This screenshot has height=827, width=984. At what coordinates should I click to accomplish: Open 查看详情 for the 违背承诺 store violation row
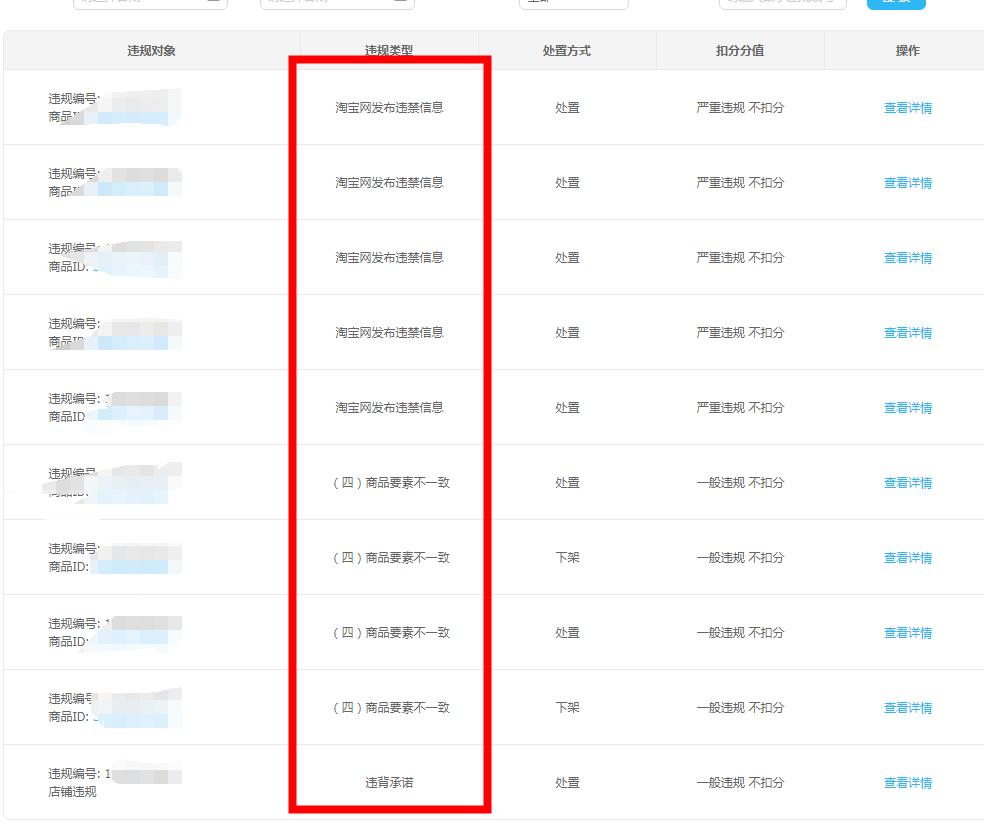click(x=907, y=783)
